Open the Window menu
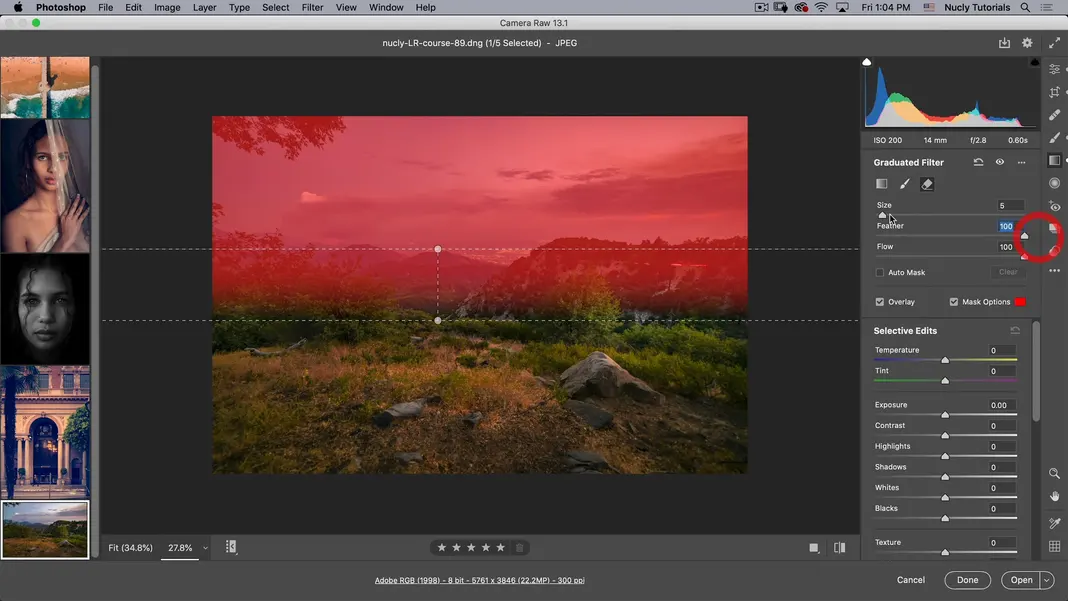The width and height of the screenshot is (1068, 601). click(x=386, y=7)
